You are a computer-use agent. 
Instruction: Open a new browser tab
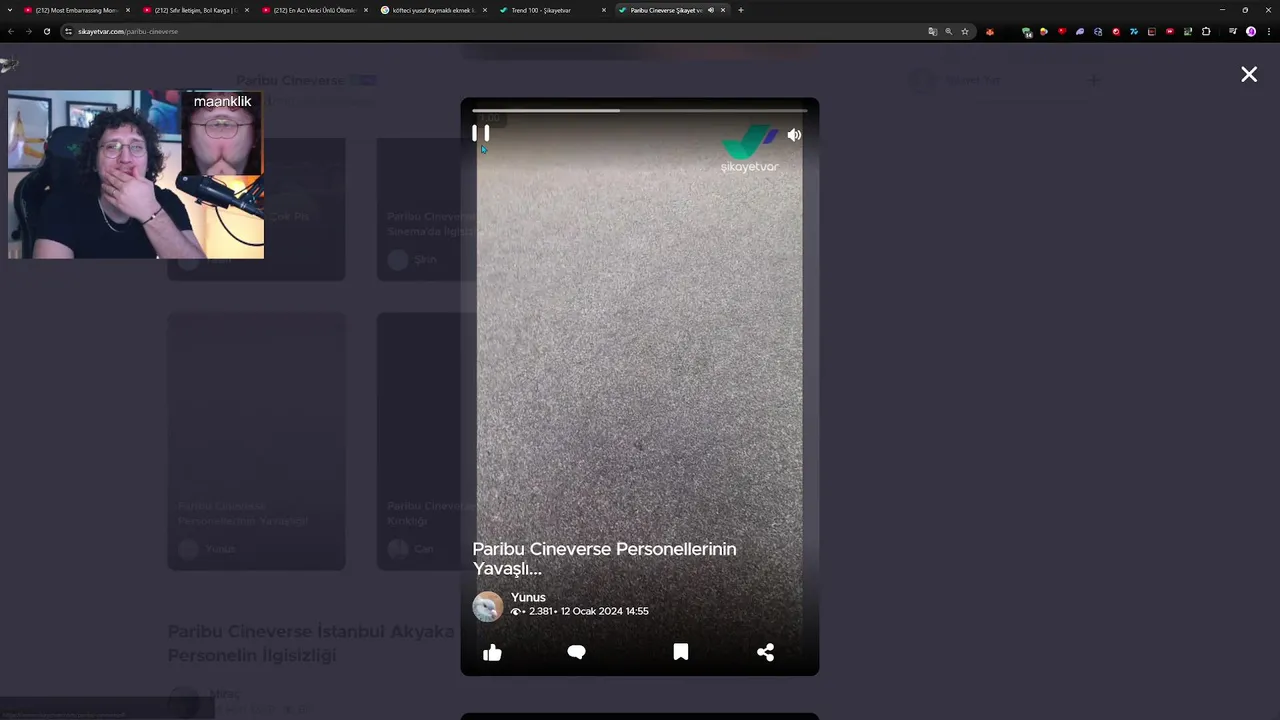(741, 10)
